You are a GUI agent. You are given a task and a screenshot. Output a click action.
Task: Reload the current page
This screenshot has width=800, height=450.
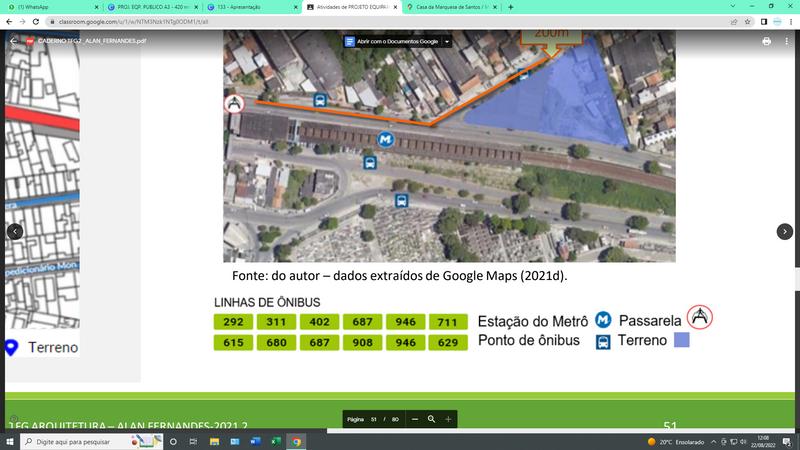[36, 21]
